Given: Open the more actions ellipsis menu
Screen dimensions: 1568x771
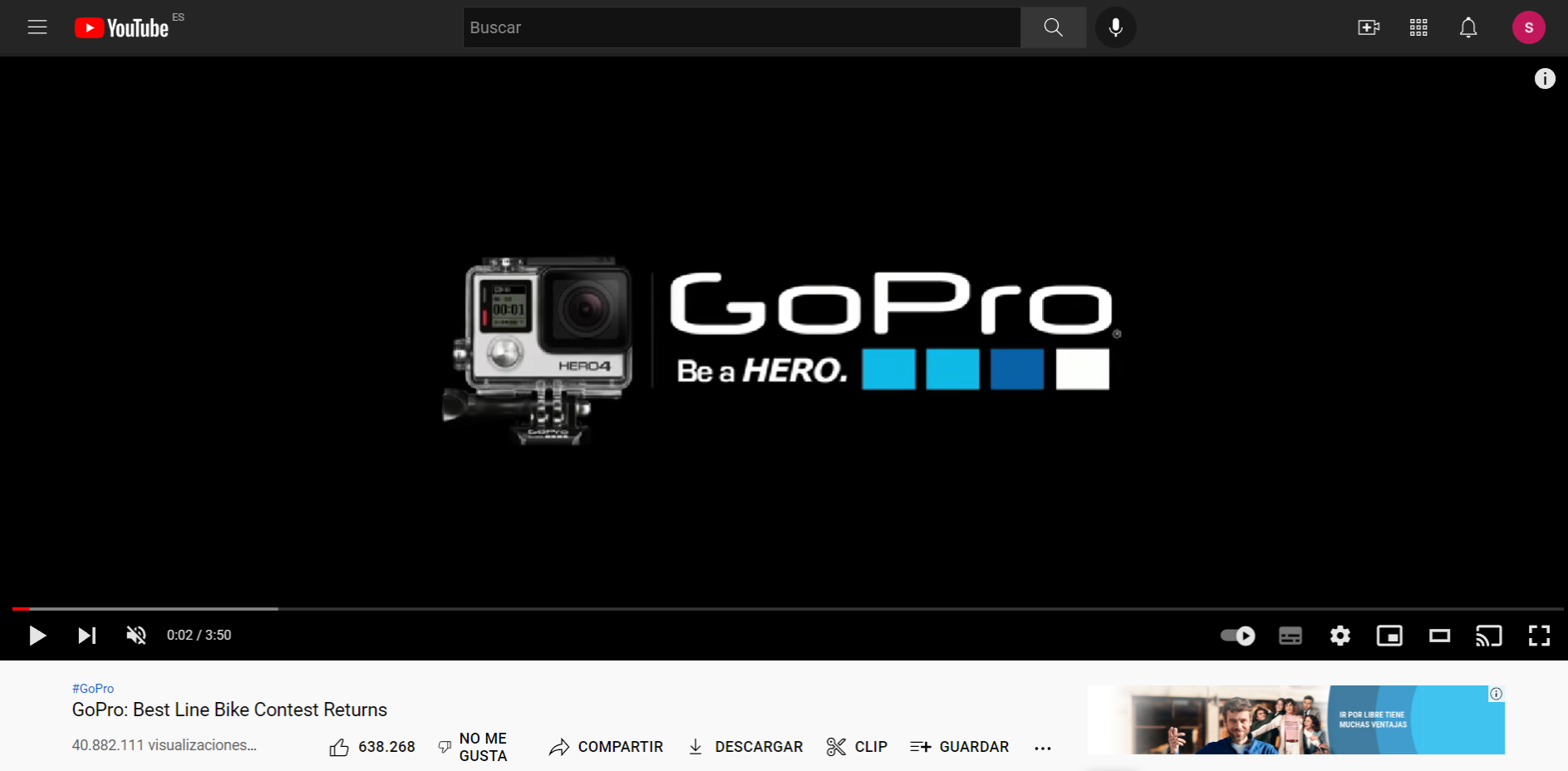Looking at the screenshot, I should click(x=1043, y=748).
